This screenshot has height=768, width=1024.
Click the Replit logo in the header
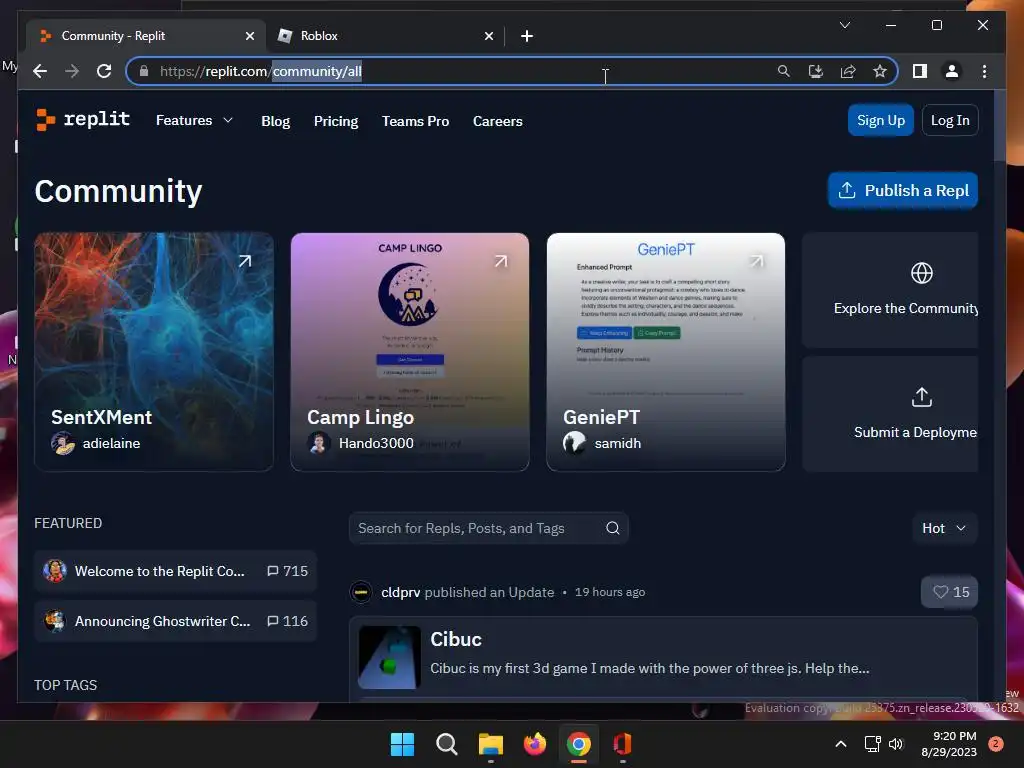(83, 120)
